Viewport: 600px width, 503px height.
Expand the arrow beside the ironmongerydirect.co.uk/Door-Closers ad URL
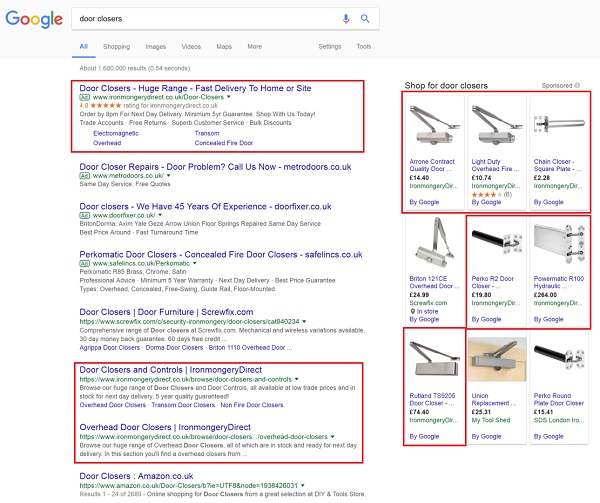227,97
